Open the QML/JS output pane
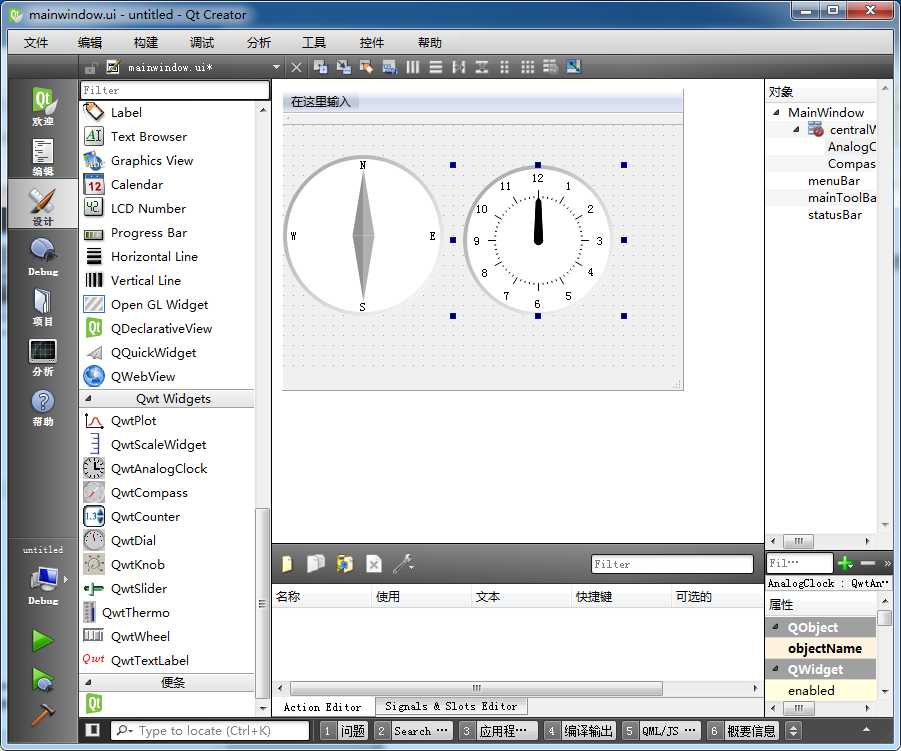 click(x=661, y=731)
